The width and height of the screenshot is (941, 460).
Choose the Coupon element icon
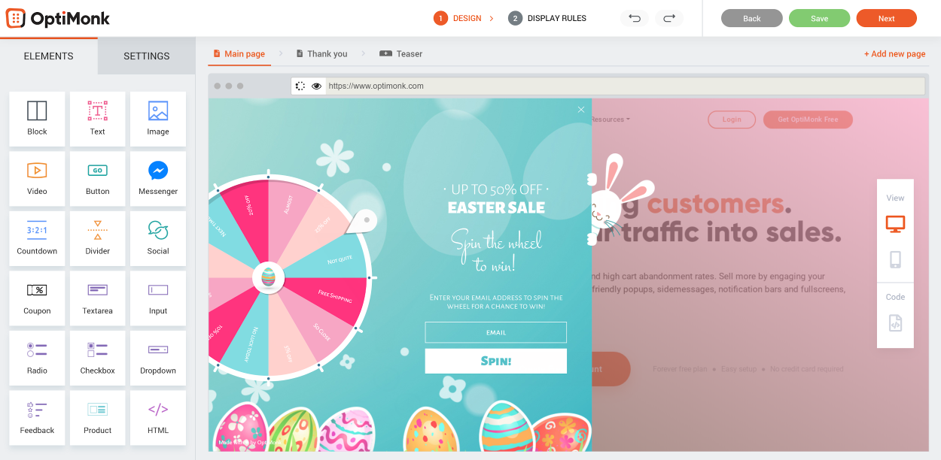coord(37,290)
